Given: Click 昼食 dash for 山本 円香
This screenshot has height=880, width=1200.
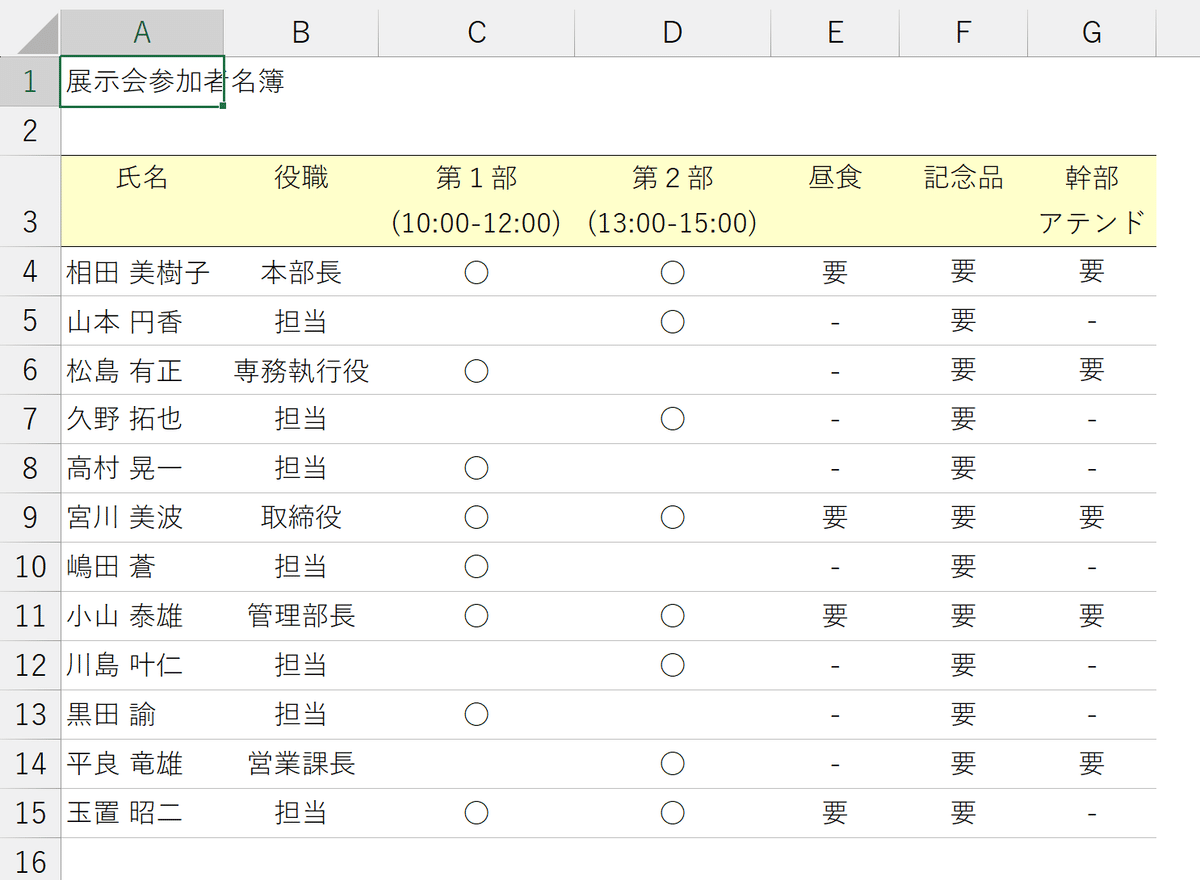Looking at the screenshot, I should pyautogui.click(x=835, y=323).
